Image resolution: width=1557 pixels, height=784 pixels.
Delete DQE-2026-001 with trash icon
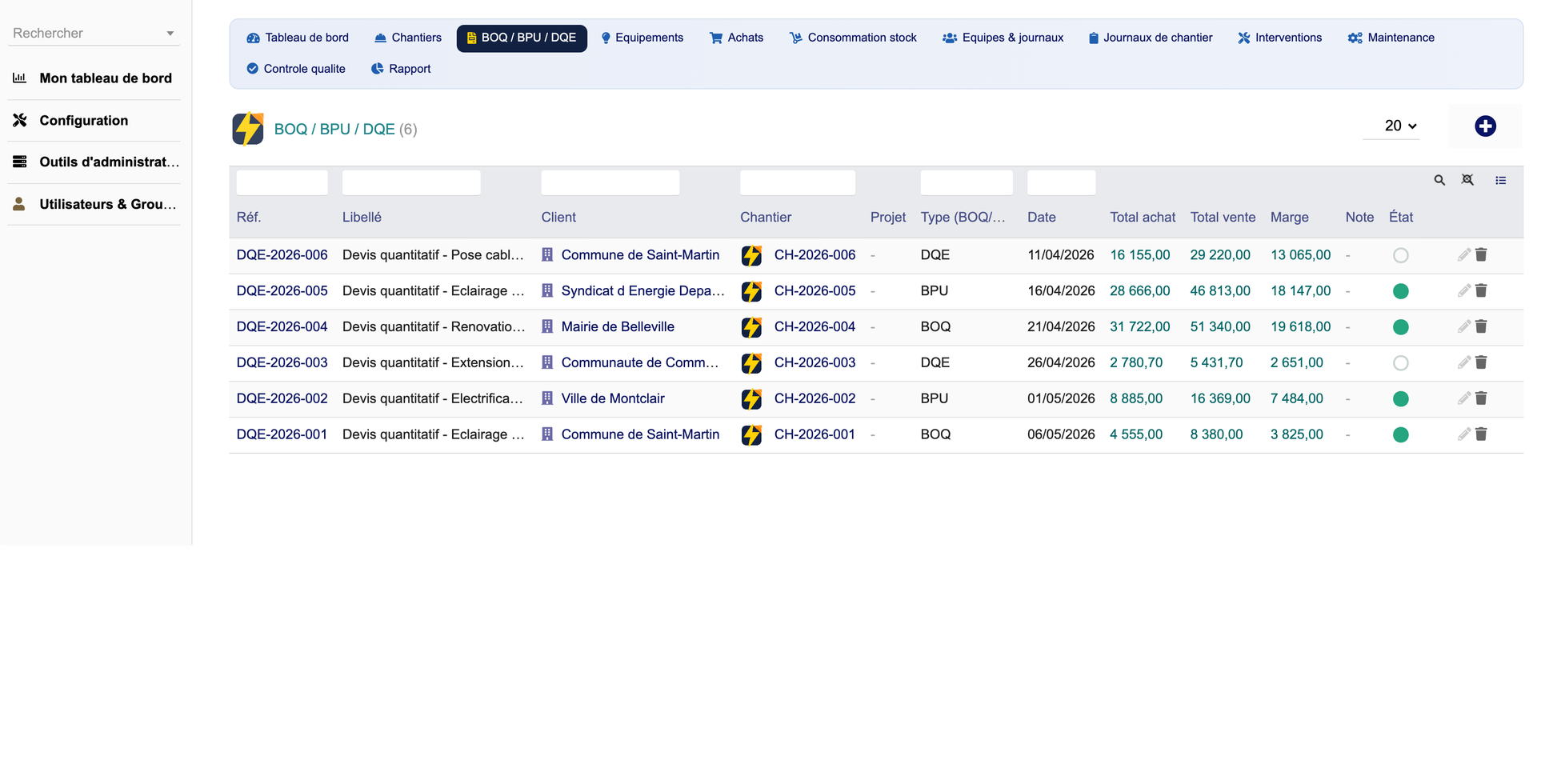pyautogui.click(x=1481, y=434)
